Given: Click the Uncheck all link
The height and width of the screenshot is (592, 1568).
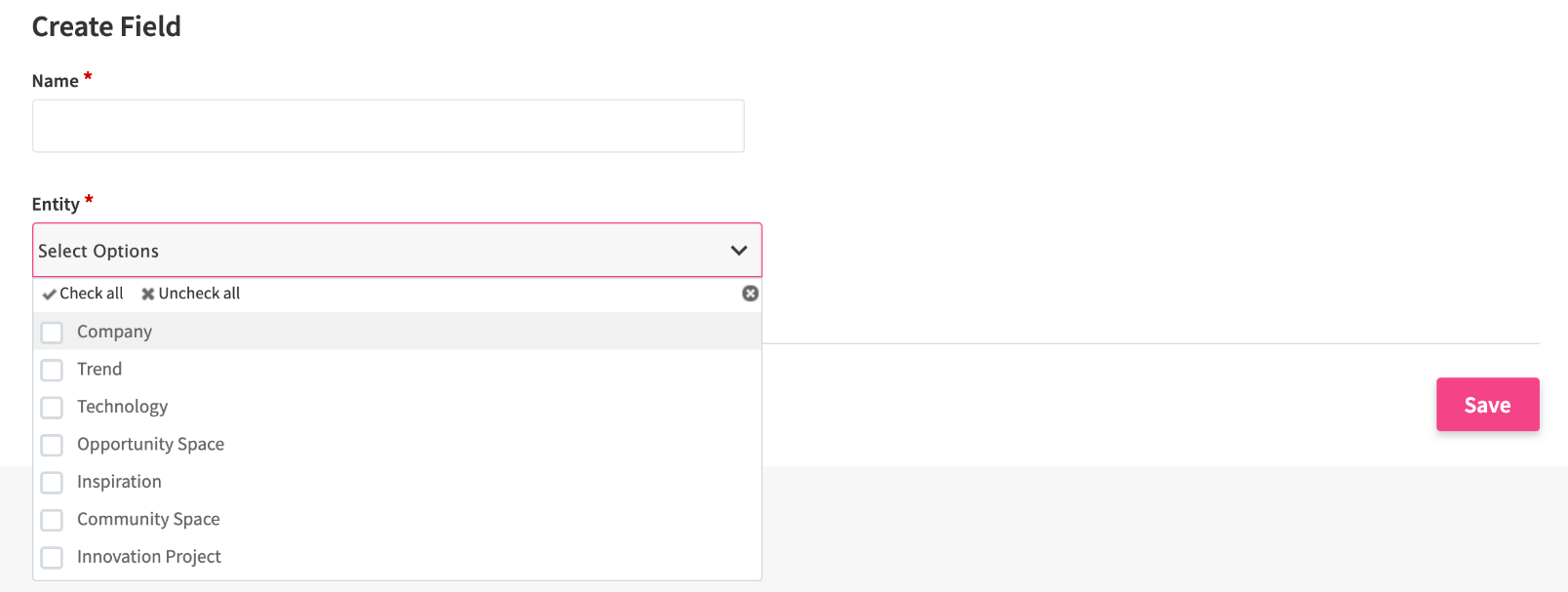Looking at the screenshot, I should coord(199,293).
